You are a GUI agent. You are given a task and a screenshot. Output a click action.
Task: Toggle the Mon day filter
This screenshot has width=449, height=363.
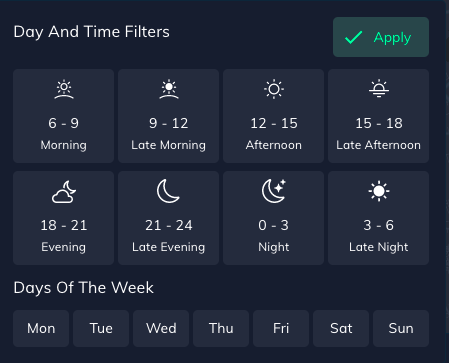point(41,328)
